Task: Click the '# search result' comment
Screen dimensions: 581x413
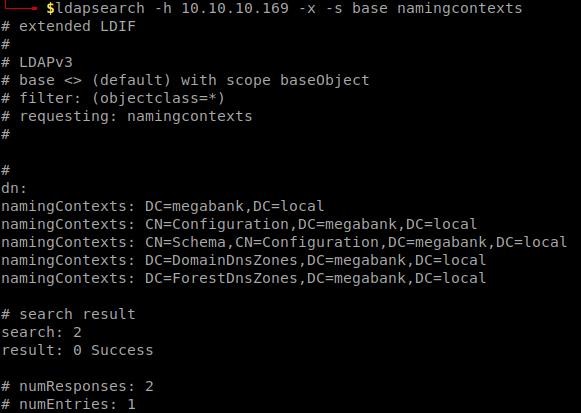Action: coord(69,314)
